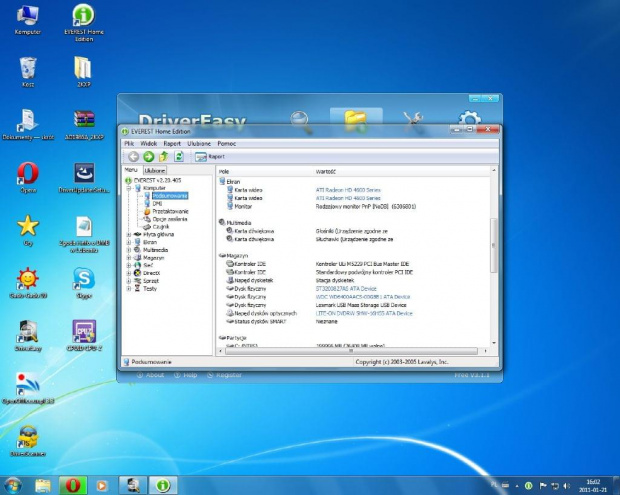Expand the Sieć tree node
Screen dimensions: 620x495
129,265
